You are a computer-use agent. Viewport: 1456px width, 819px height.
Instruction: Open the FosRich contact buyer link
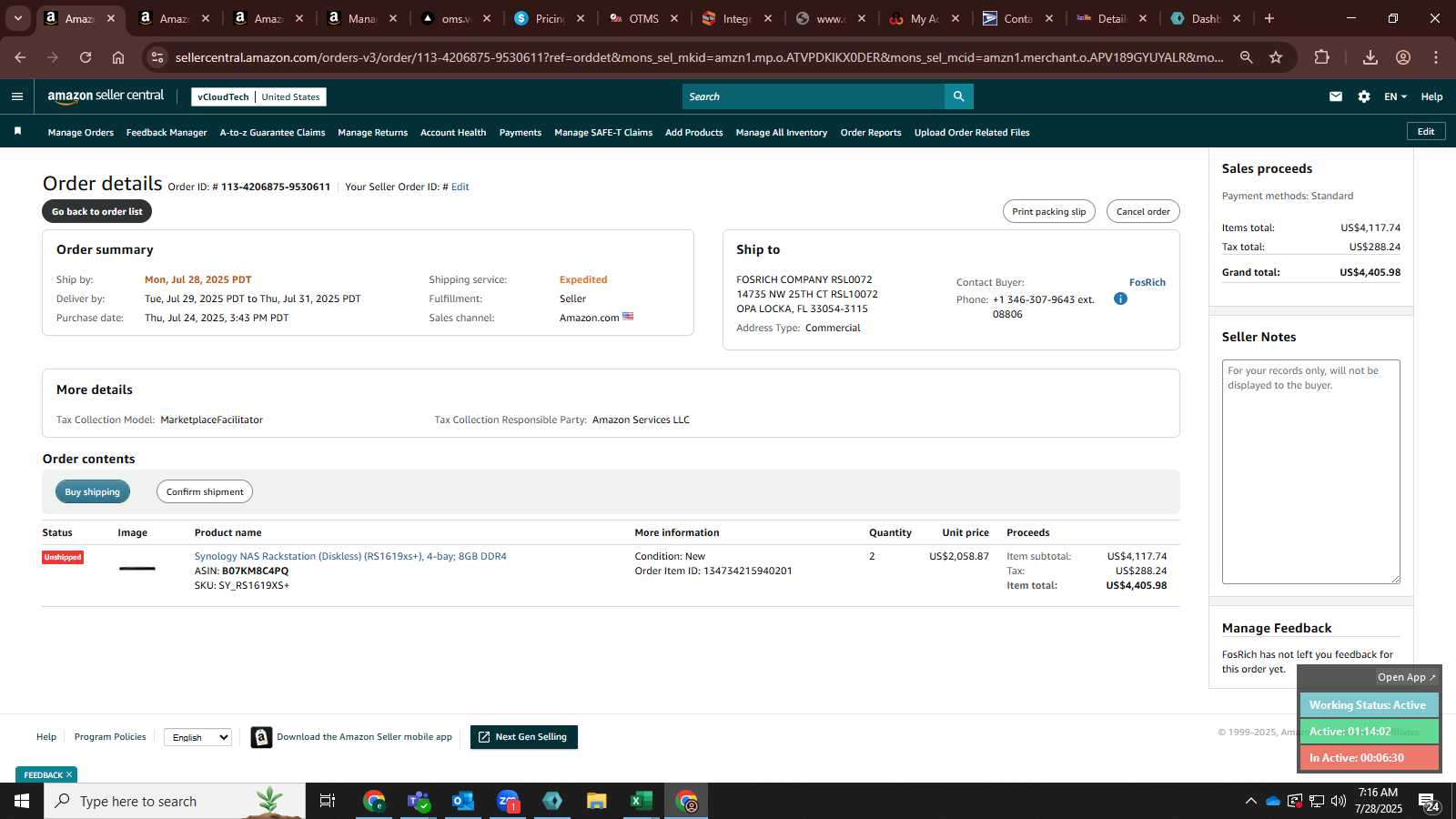click(1148, 282)
